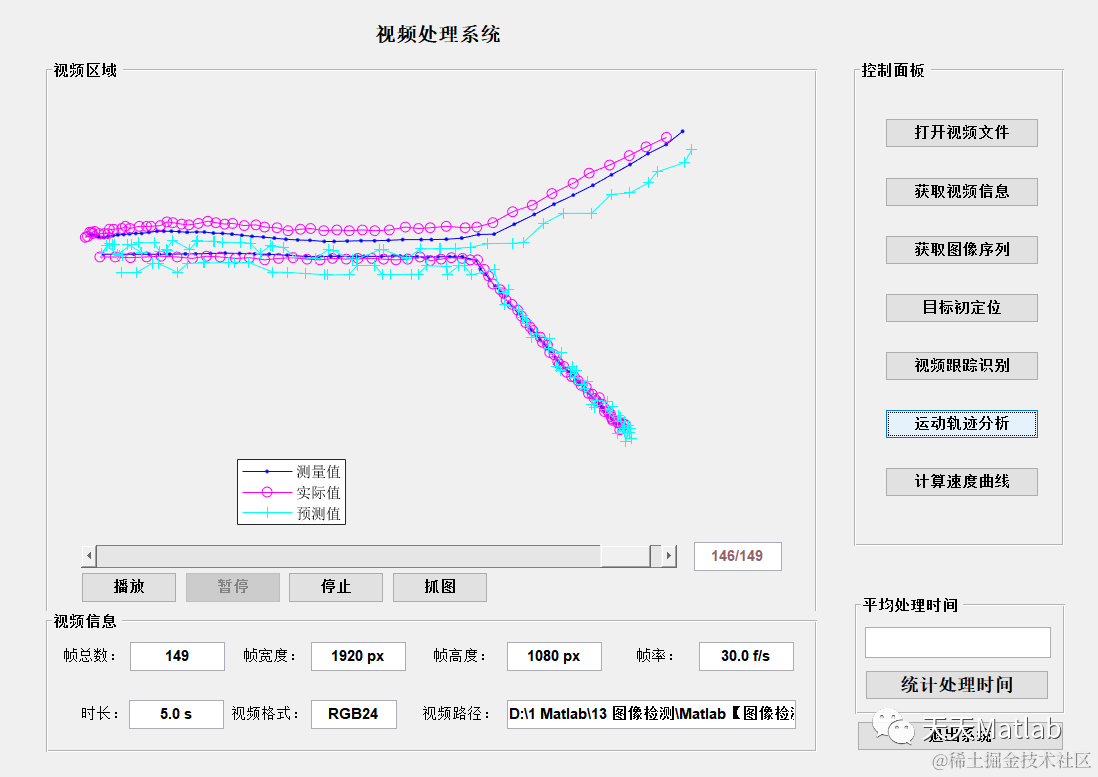Start 视频跟踪识别 processing

[x=961, y=365]
